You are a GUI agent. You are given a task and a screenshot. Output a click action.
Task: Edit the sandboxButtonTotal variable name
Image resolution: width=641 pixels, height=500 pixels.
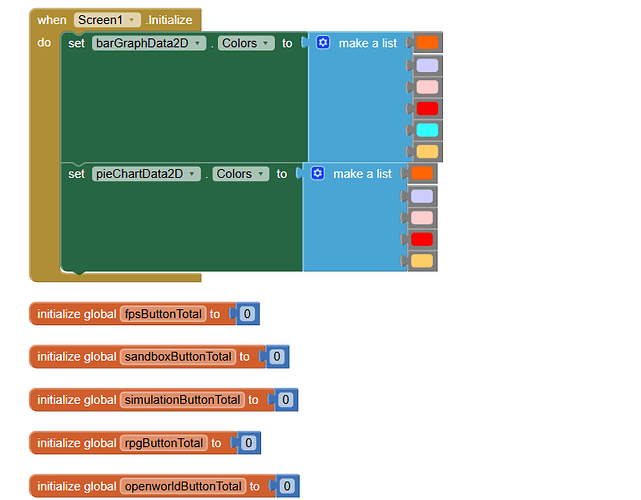[178, 357]
